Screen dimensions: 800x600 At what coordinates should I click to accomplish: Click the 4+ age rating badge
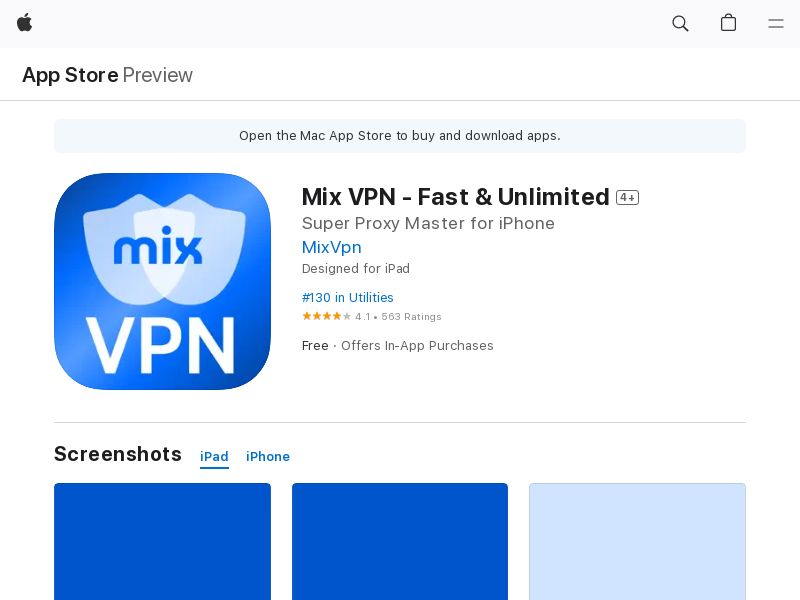(627, 197)
